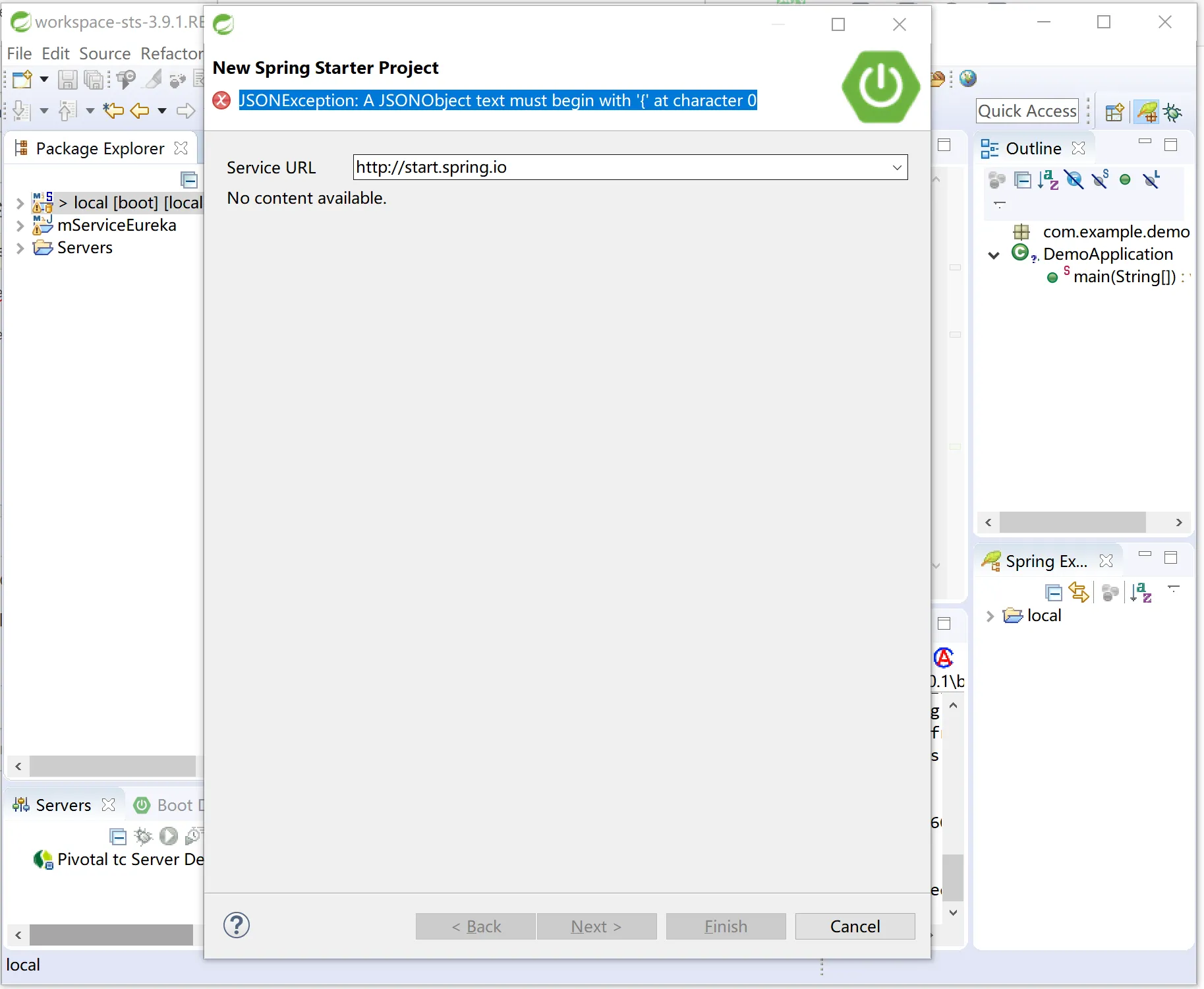Click the Next Annotation toolbar icon
The image size is (1204, 989).
tap(22, 110)
